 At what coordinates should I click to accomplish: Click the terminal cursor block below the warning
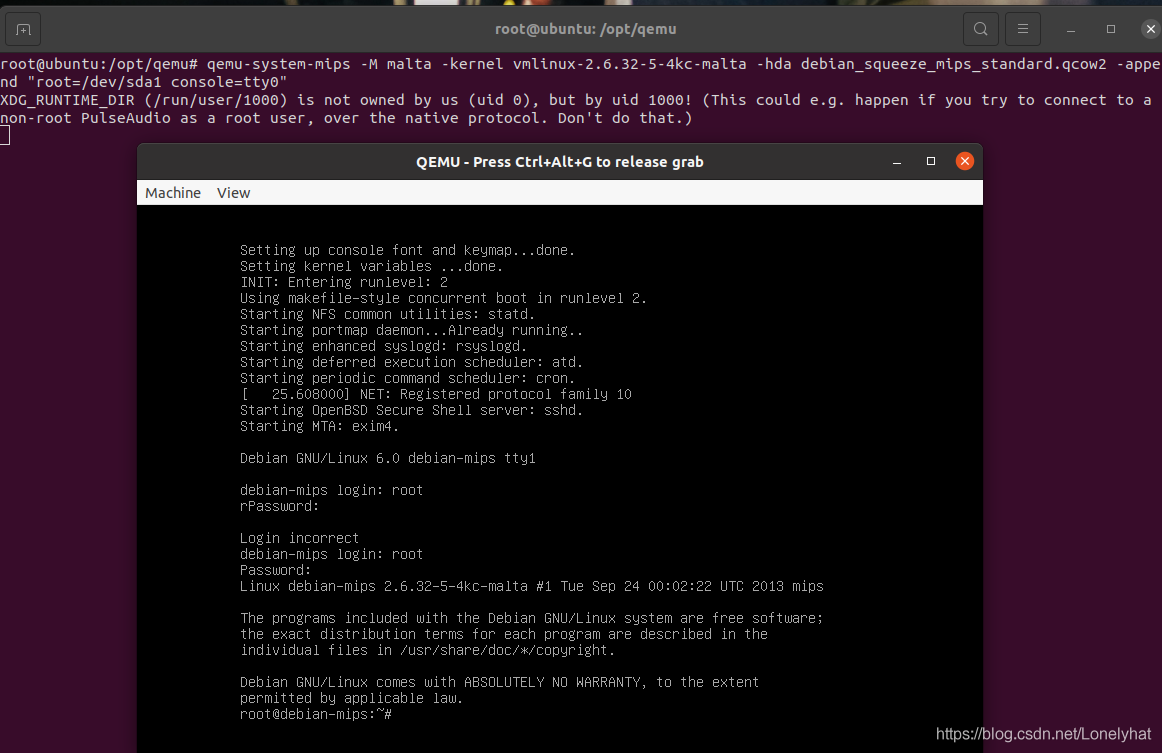click(x=4, y=135)
